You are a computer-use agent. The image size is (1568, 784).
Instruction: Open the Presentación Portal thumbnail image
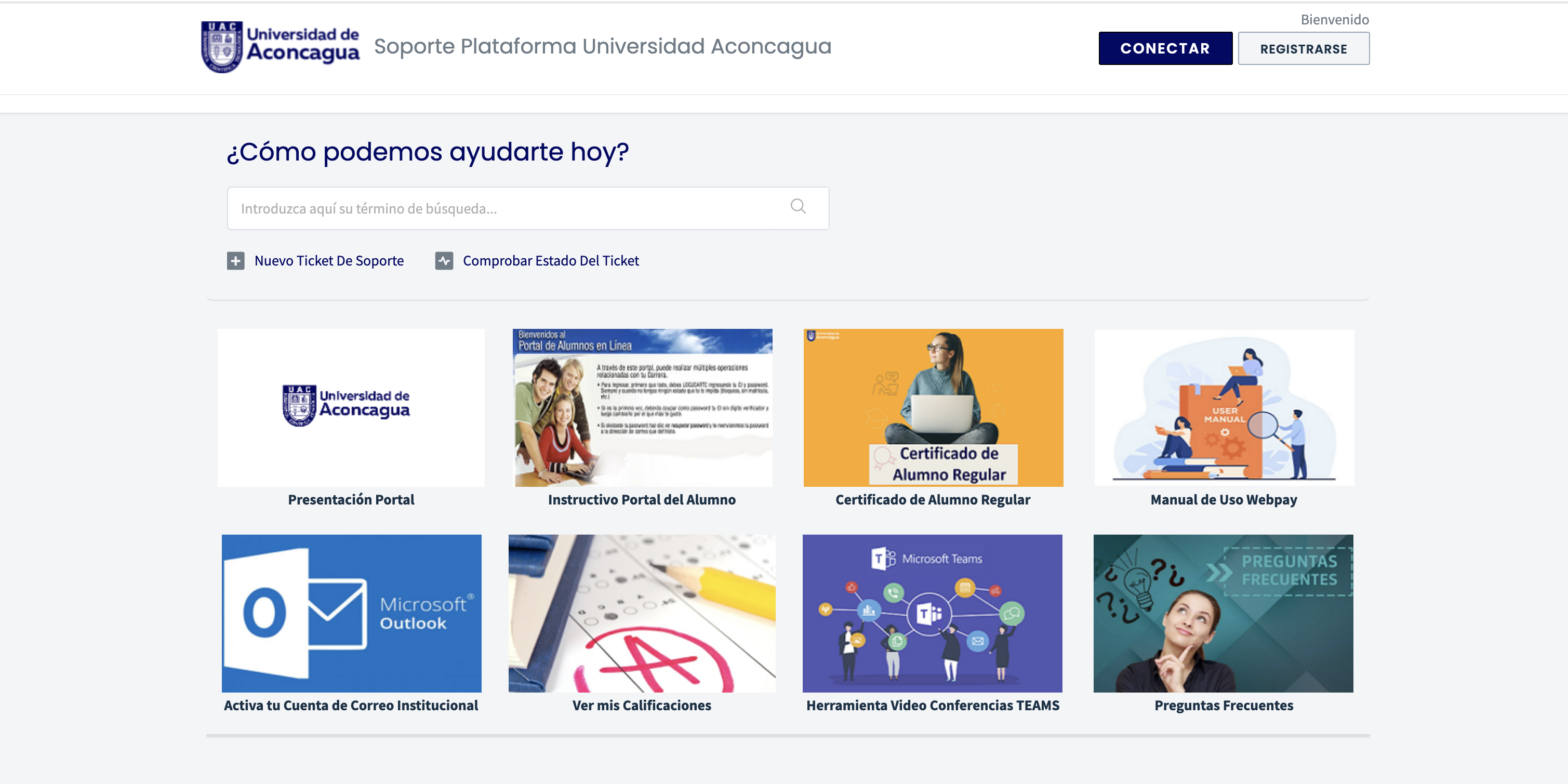[351, 408]
